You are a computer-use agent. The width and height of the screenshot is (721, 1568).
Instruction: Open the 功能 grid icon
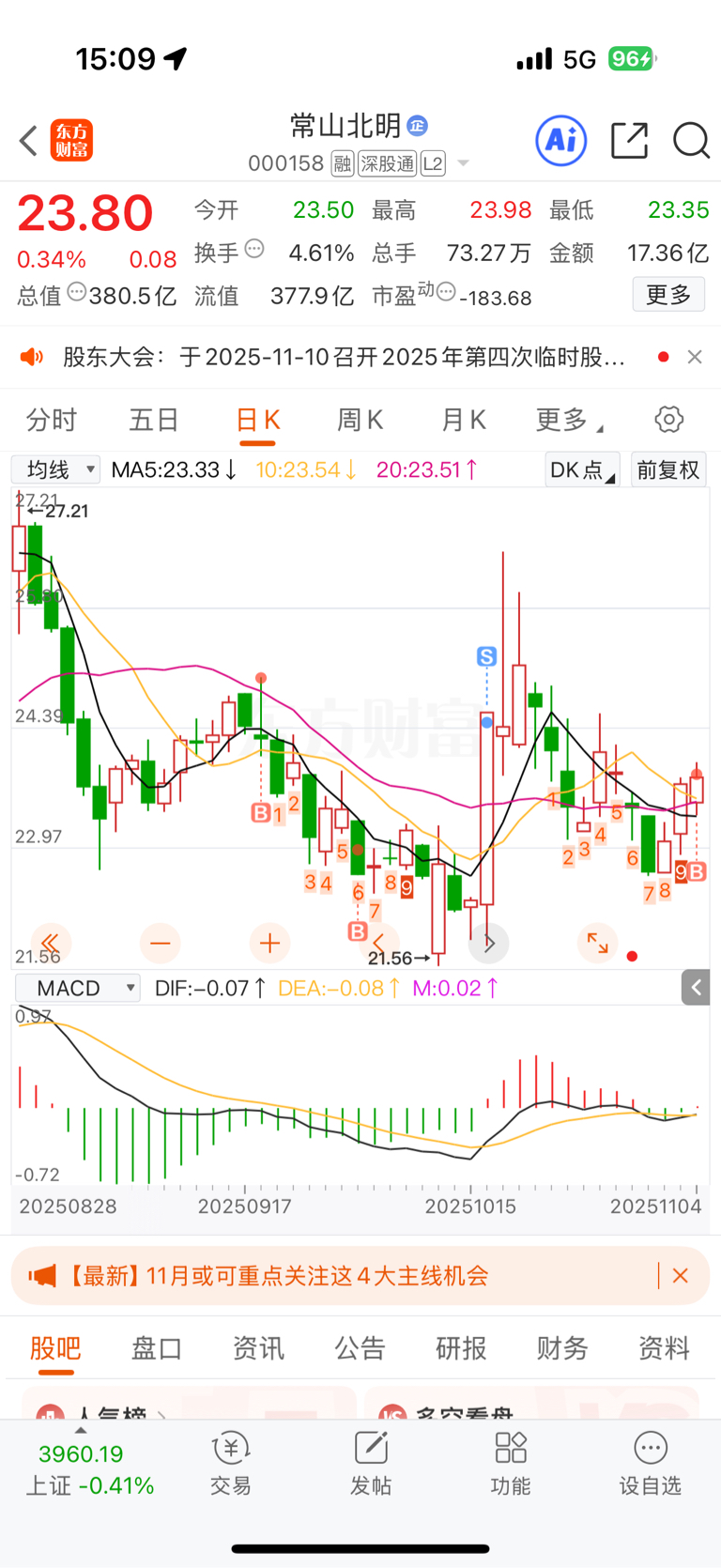click(x=511, y=1448)
